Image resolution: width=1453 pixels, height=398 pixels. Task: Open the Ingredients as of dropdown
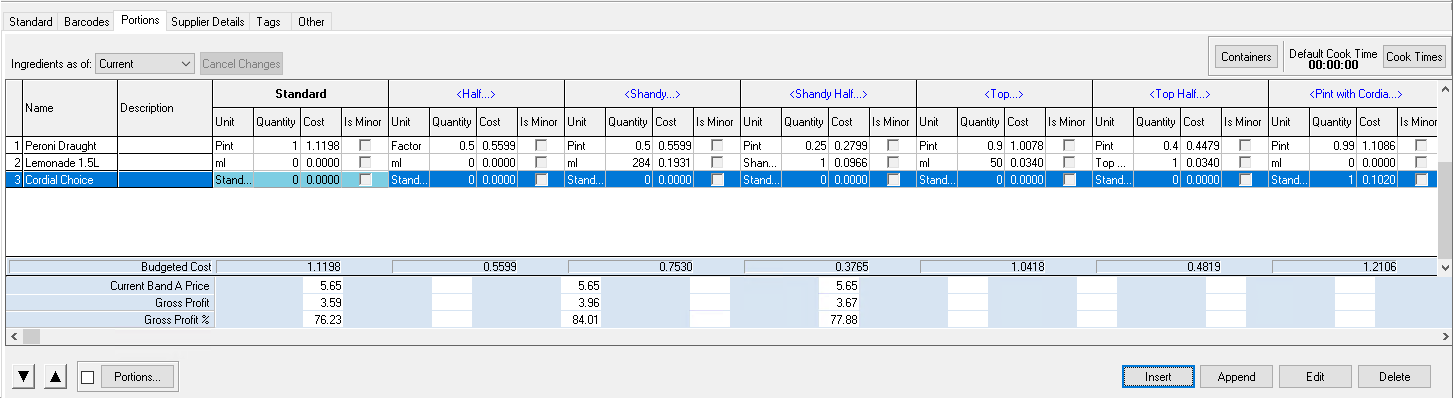[x=145, y=63]
